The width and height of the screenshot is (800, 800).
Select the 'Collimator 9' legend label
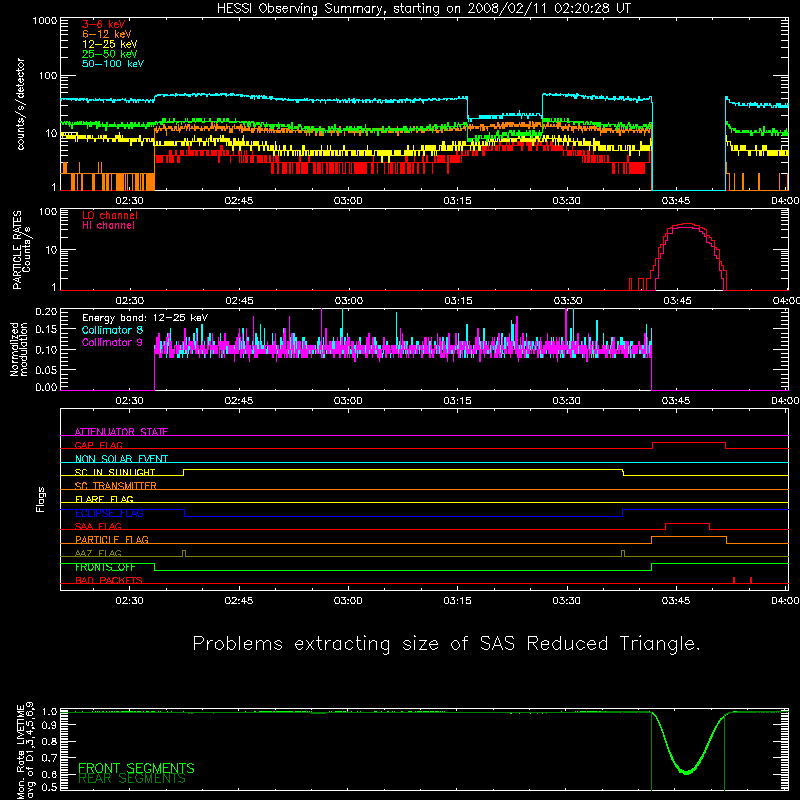[112, 342]
